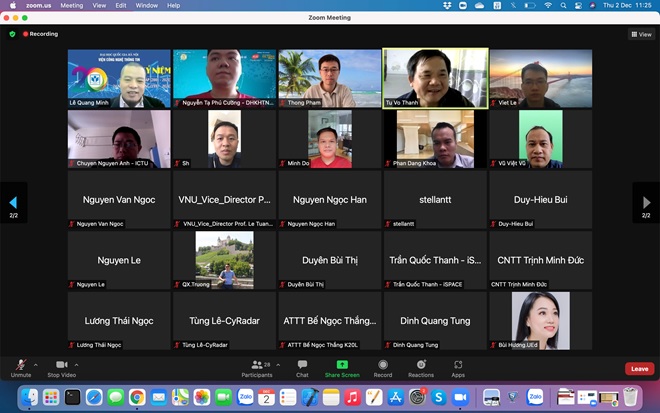This screenshot has width=660, height=413.
Task: Open Skype from the dock
Action: click(438, 397)
